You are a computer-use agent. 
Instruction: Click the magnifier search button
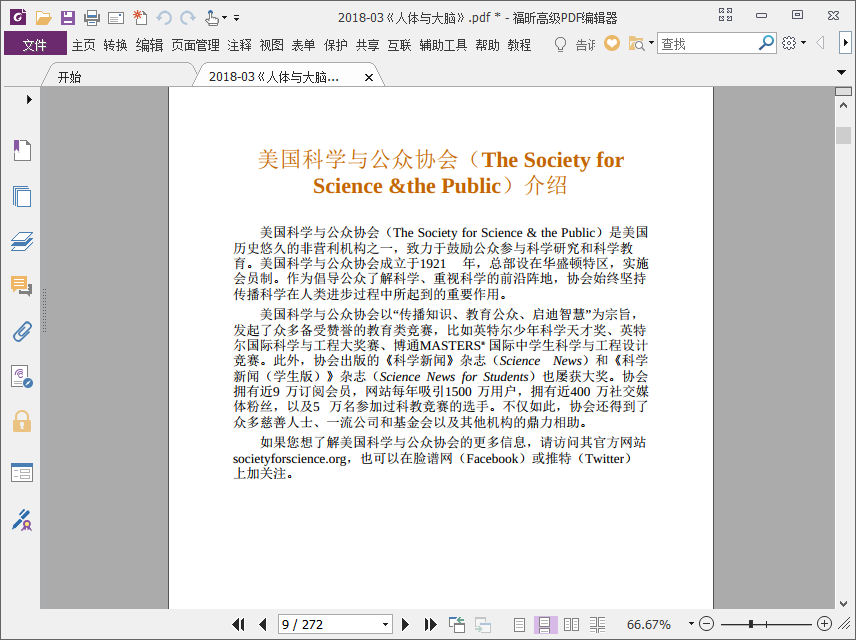tap(766, 43)
